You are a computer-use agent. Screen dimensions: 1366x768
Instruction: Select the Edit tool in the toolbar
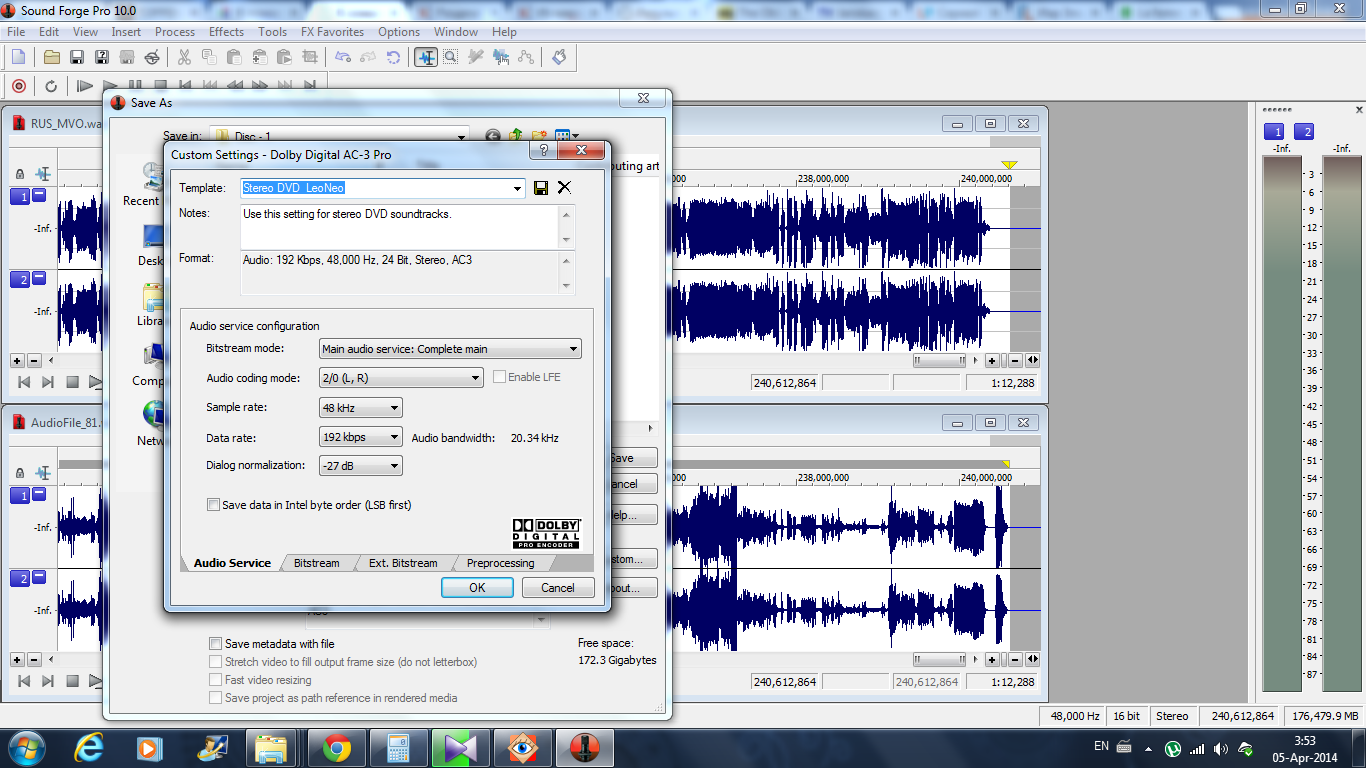coord(426,57)
